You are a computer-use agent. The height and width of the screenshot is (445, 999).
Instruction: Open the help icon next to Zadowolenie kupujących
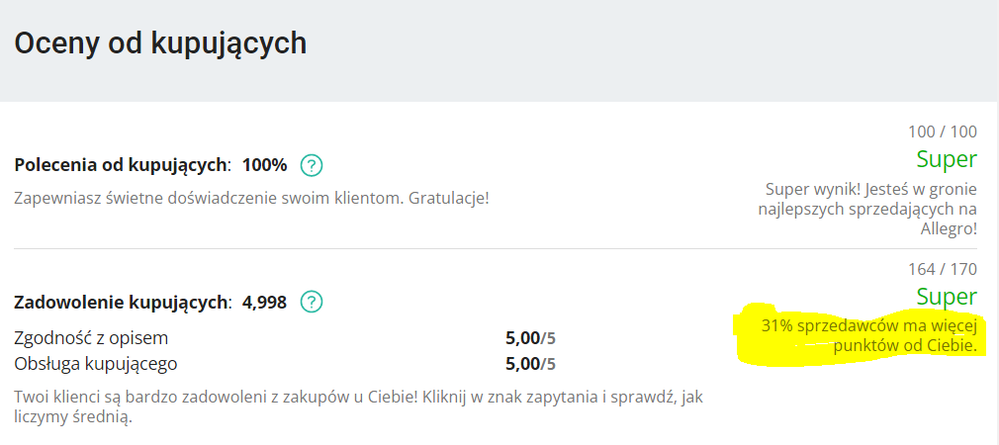[x=313, y=301]
